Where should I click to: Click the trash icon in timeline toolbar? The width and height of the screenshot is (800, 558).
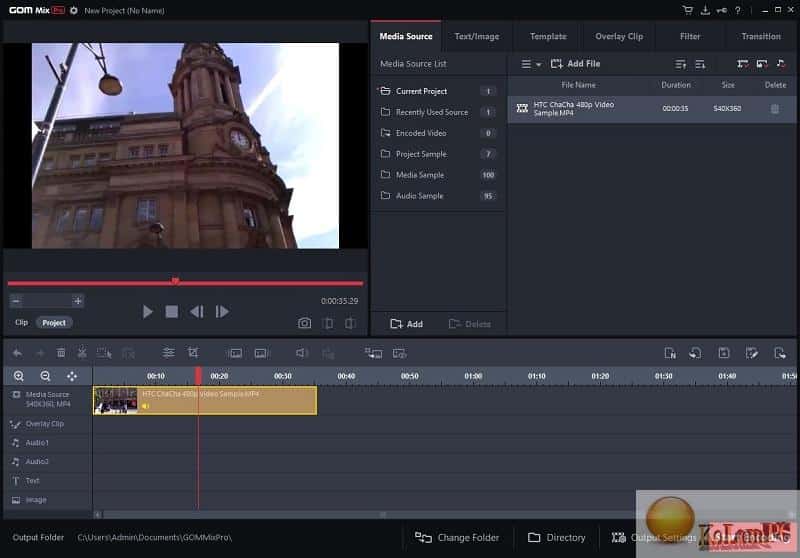coord(61,352)
